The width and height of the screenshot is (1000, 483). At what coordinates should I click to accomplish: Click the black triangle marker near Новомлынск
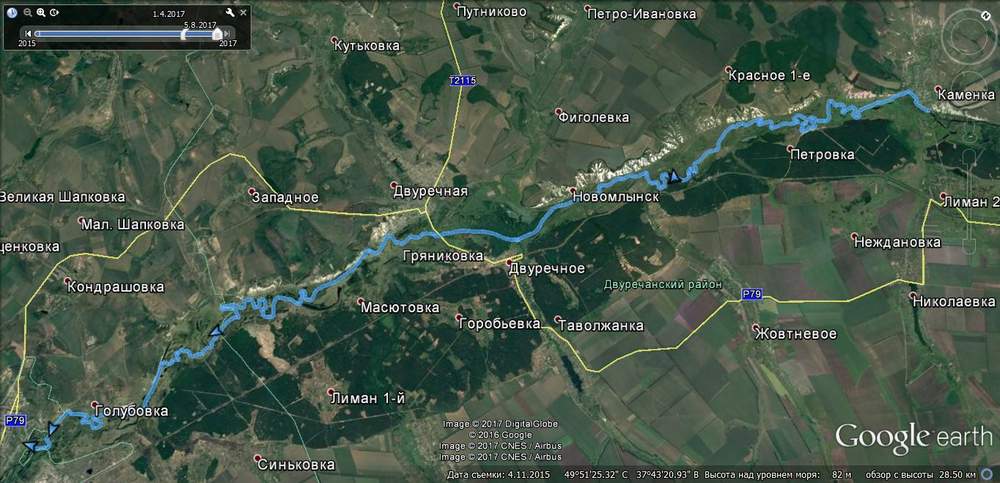(x=673, y=175)
